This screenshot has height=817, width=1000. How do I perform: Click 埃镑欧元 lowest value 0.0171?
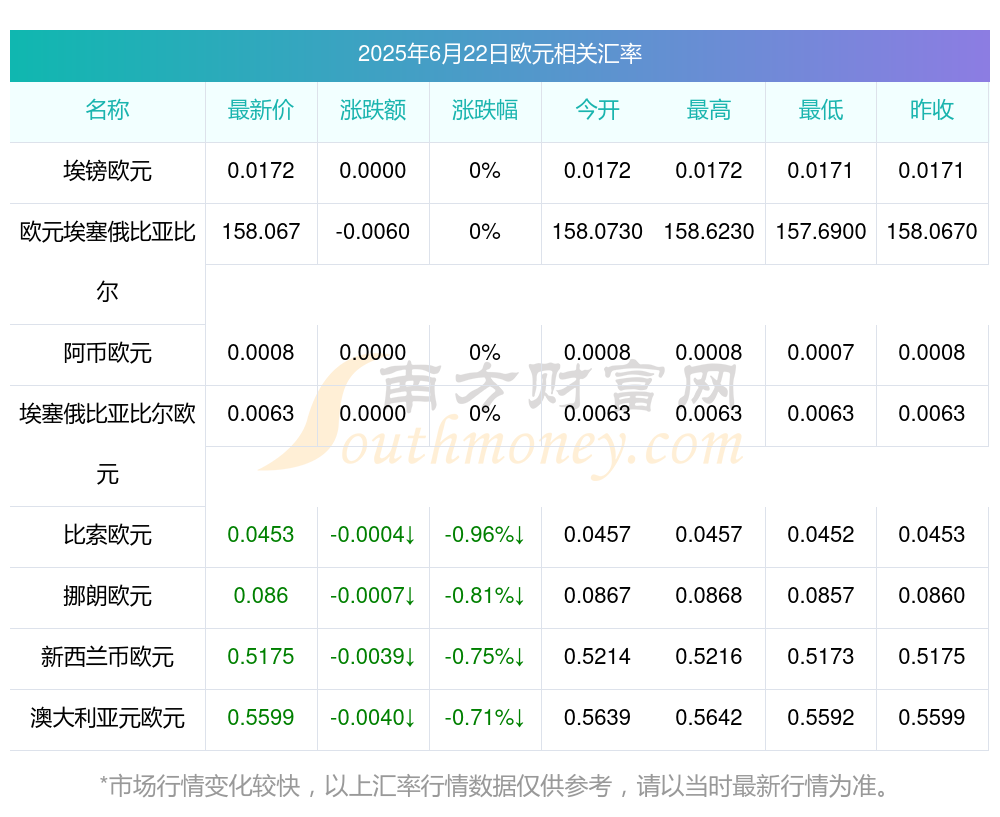(820, 171)
